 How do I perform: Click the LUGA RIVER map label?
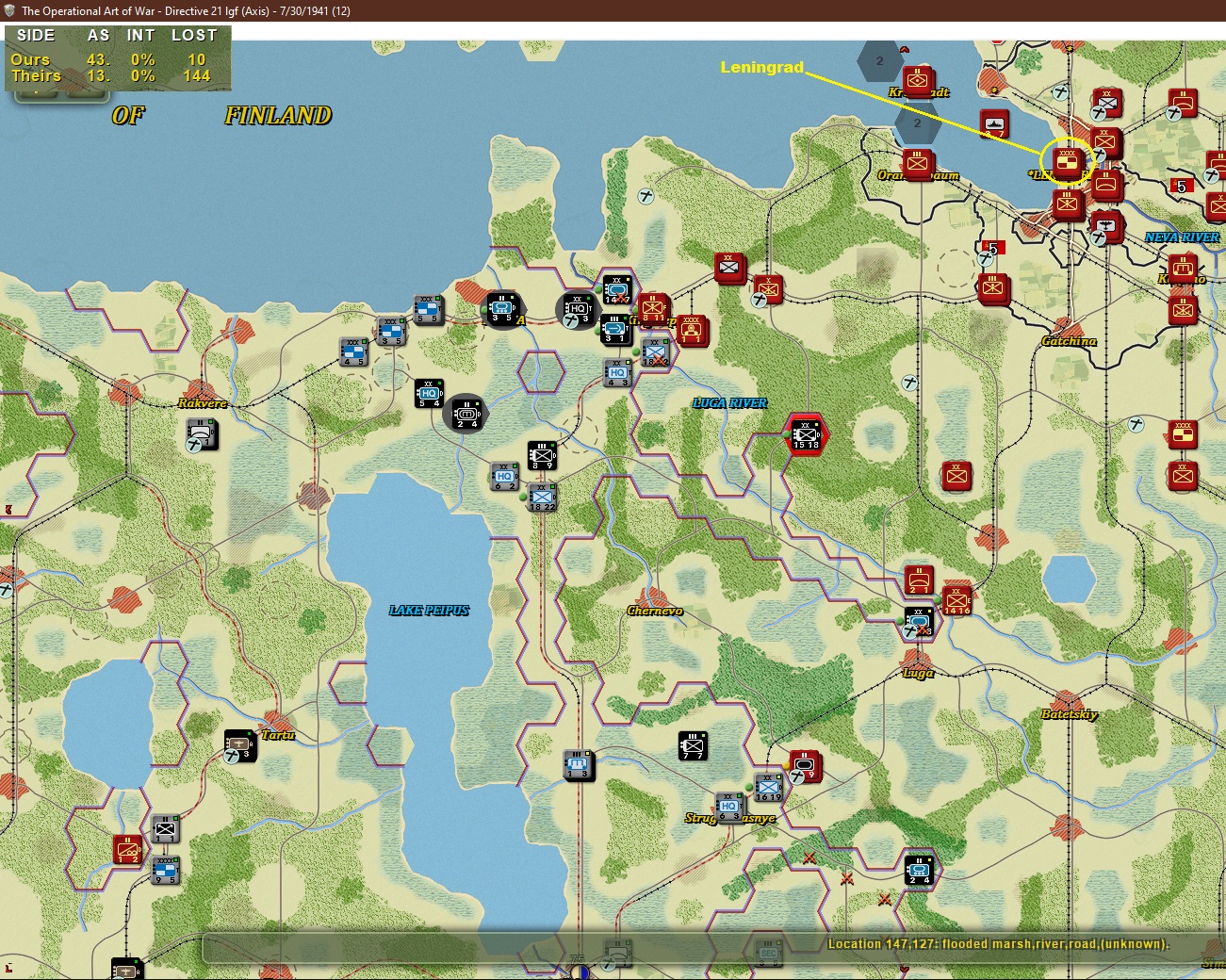pos(730,403)
